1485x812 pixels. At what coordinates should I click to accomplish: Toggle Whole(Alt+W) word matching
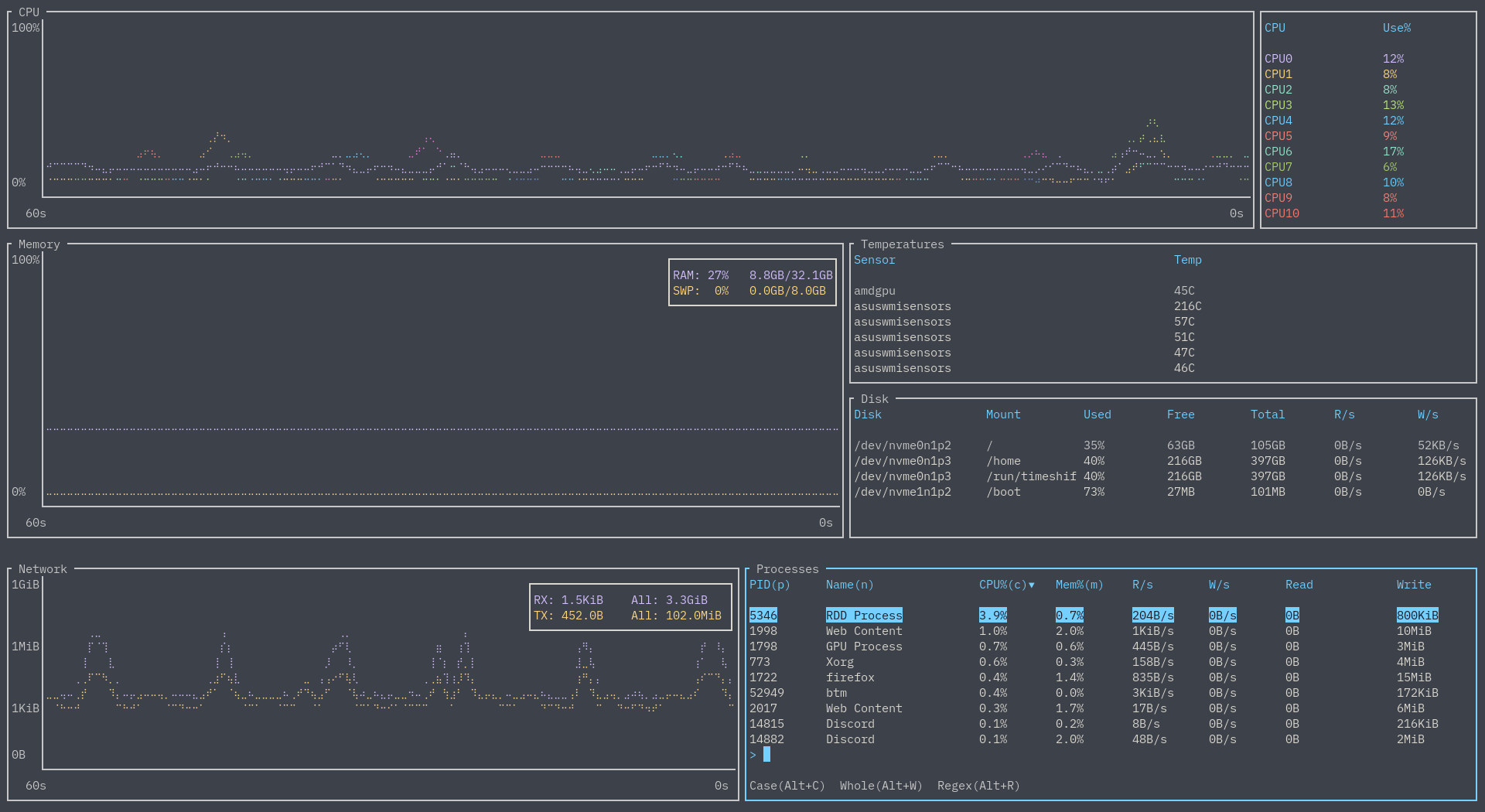(881, 786)
